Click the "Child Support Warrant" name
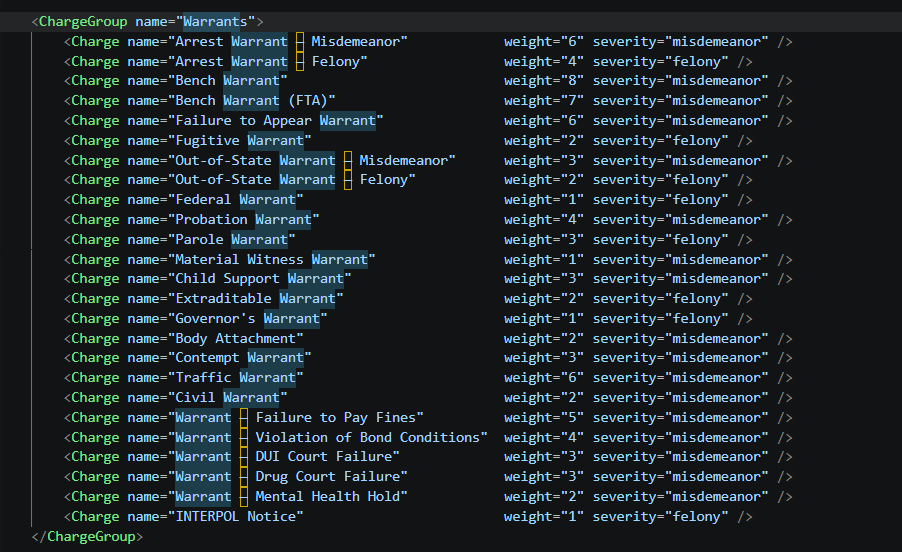902x552 pixels. 259,279
